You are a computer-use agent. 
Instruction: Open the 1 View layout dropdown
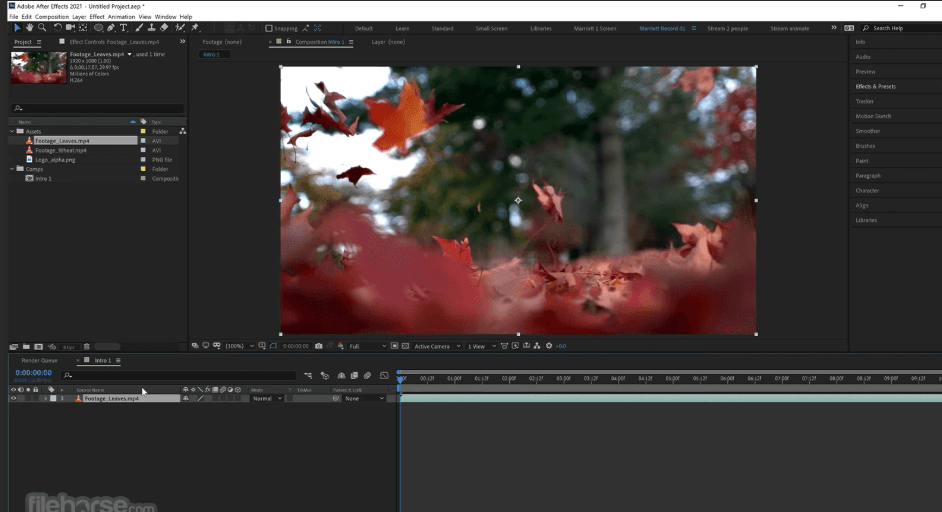(x=481, y=346)
